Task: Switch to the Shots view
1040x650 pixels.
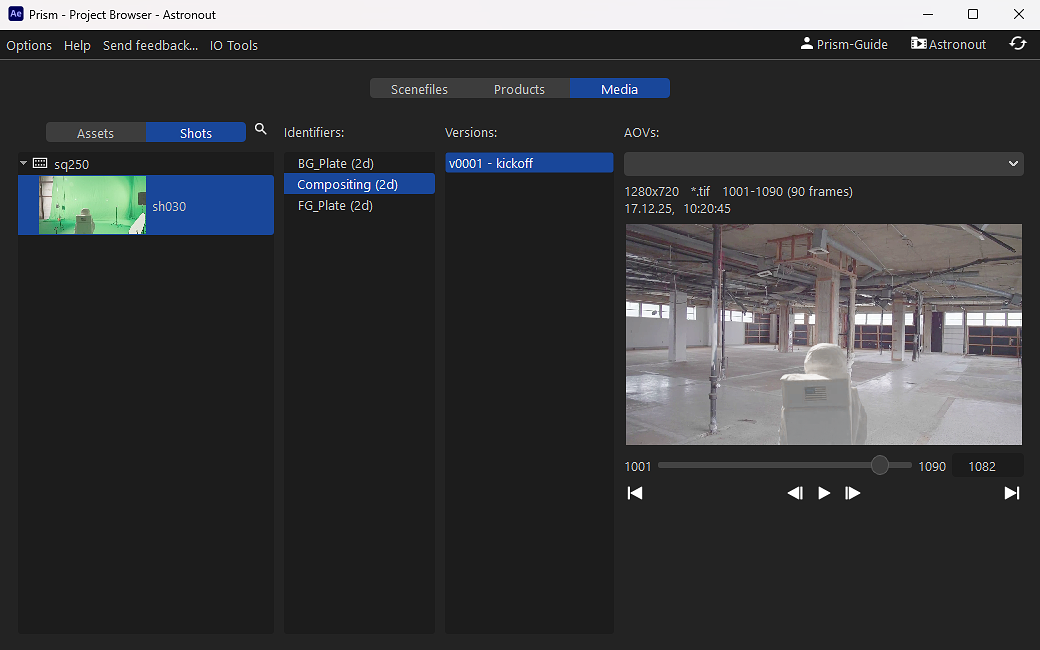Action: click(x=195, y=132)
